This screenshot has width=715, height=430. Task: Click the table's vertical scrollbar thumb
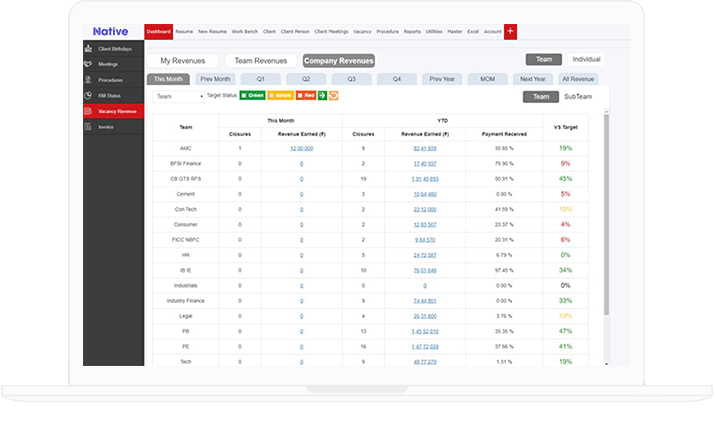pos(606,214)
